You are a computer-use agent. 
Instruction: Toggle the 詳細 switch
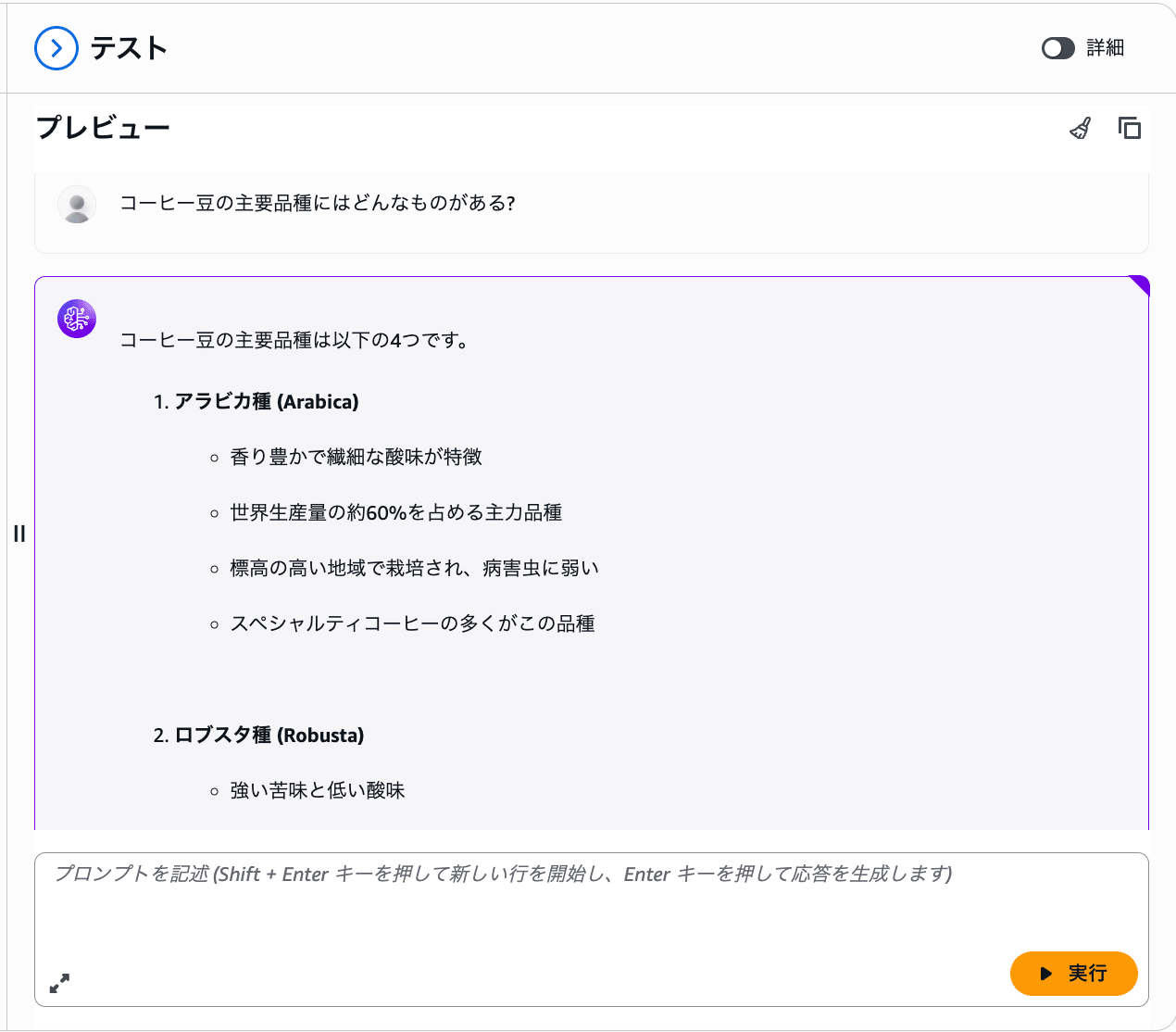point(1057,48)
